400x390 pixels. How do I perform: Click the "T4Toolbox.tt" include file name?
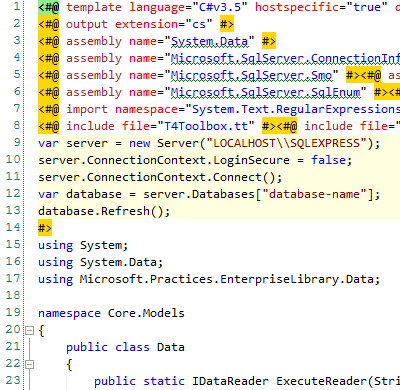pos(206,126)
